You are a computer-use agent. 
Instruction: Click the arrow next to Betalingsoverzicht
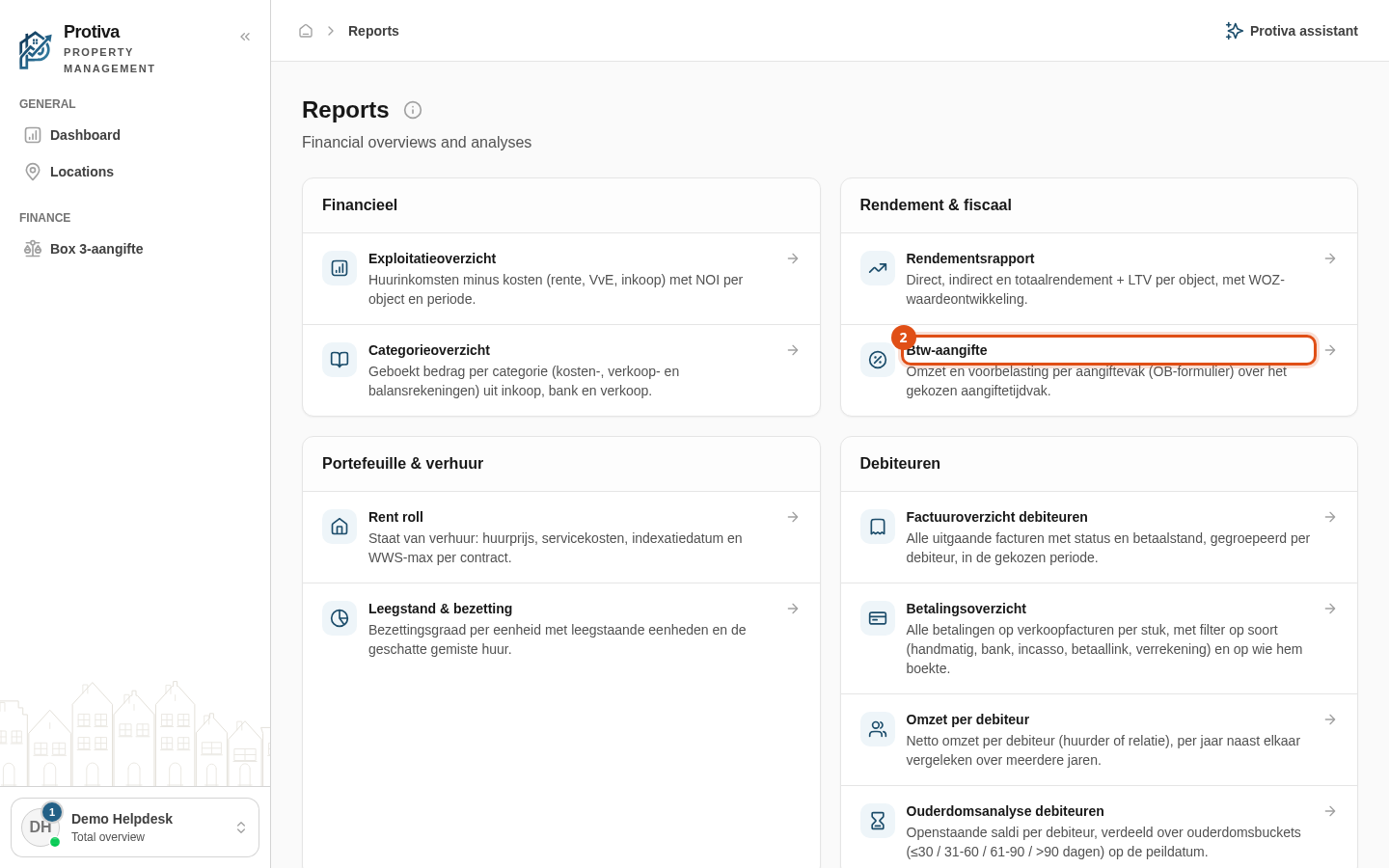(1330, 609)
